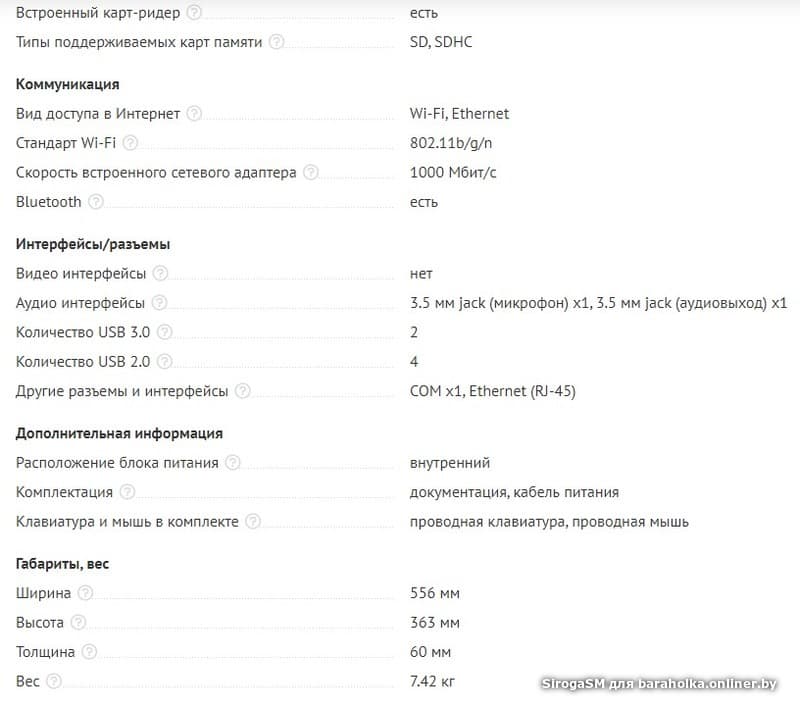Open help icon for Другие разъемы и интерфейсы
This screenshot has width=800, height=707.
(x=242, y=391)
